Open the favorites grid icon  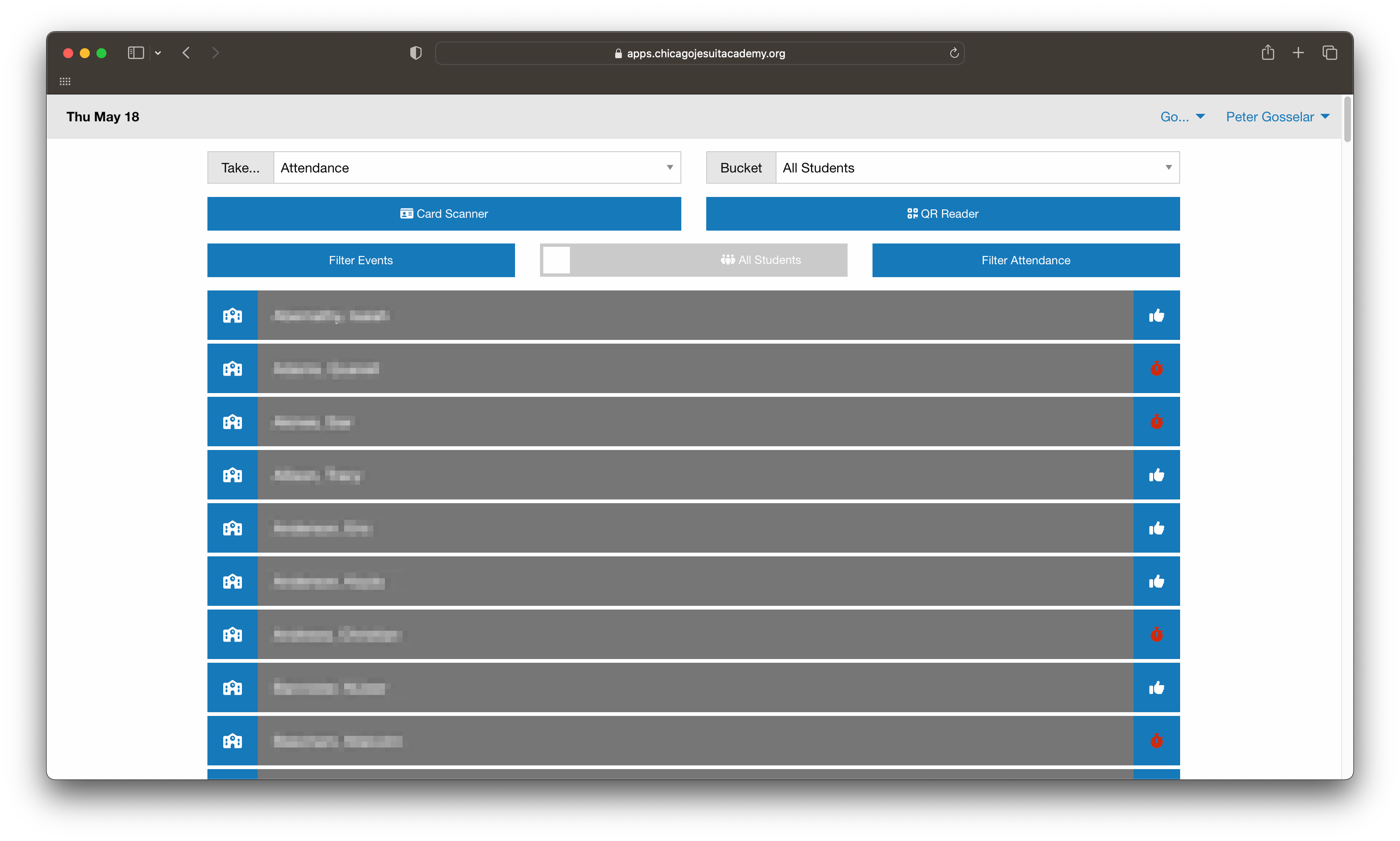[65, 81]
